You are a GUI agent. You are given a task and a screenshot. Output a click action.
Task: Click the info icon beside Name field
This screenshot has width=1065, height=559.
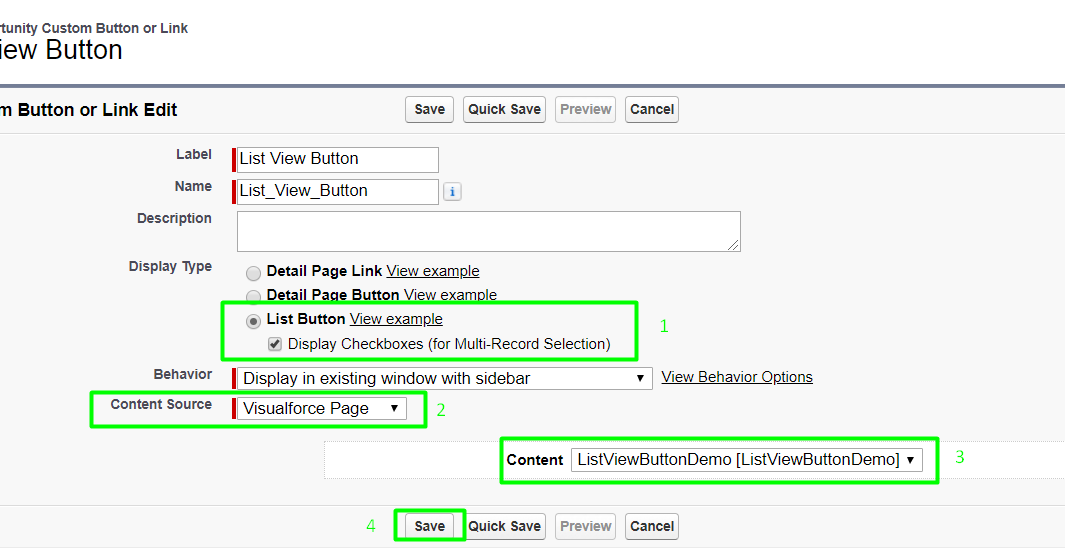(x=452, y=191)
